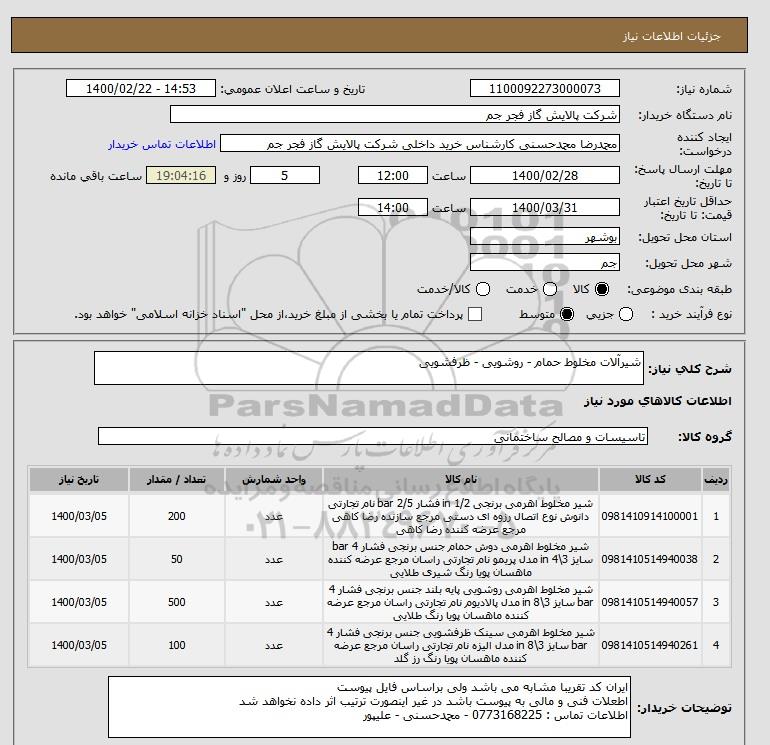Click the نام کالا column header

(461, 480)
